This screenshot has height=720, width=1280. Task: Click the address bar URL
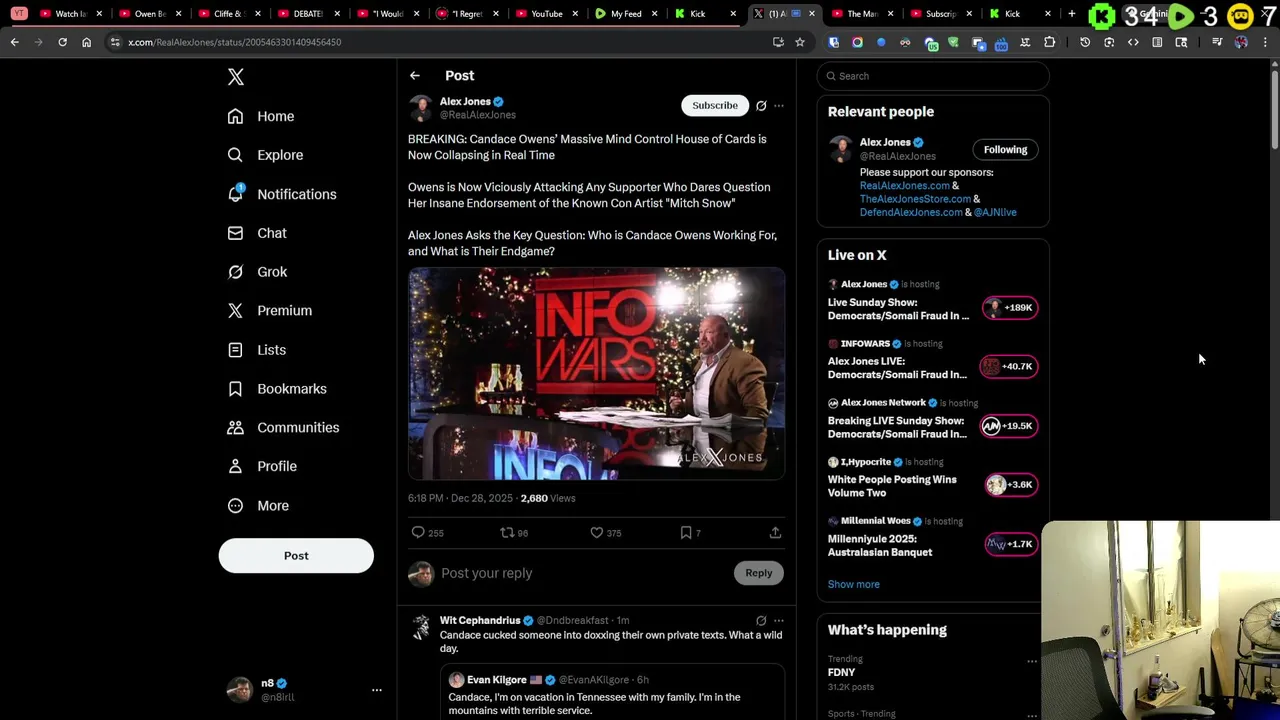point(234,42)
